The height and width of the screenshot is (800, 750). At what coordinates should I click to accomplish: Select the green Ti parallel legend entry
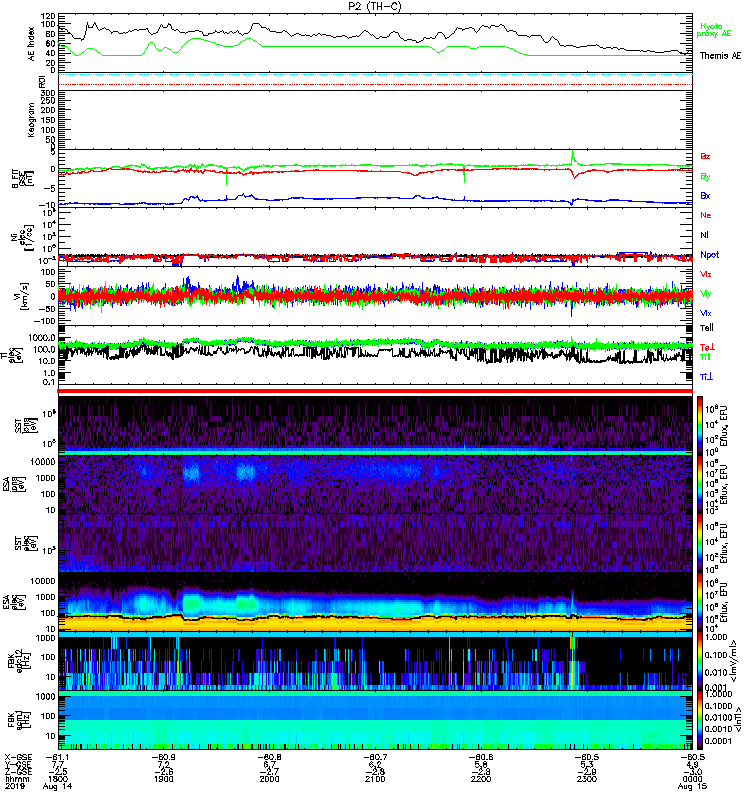click(705, 357)
